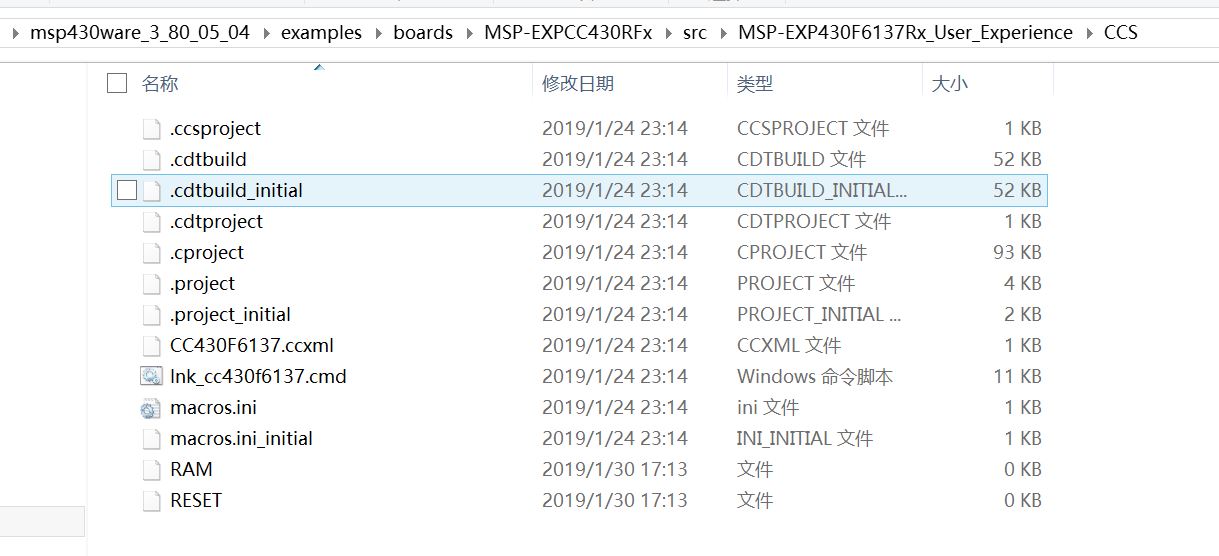Expand the arrow after MSP-EXPCC430RFx breadcrumb
Viewport: 1219px width, 556px height.
point(668,33)
